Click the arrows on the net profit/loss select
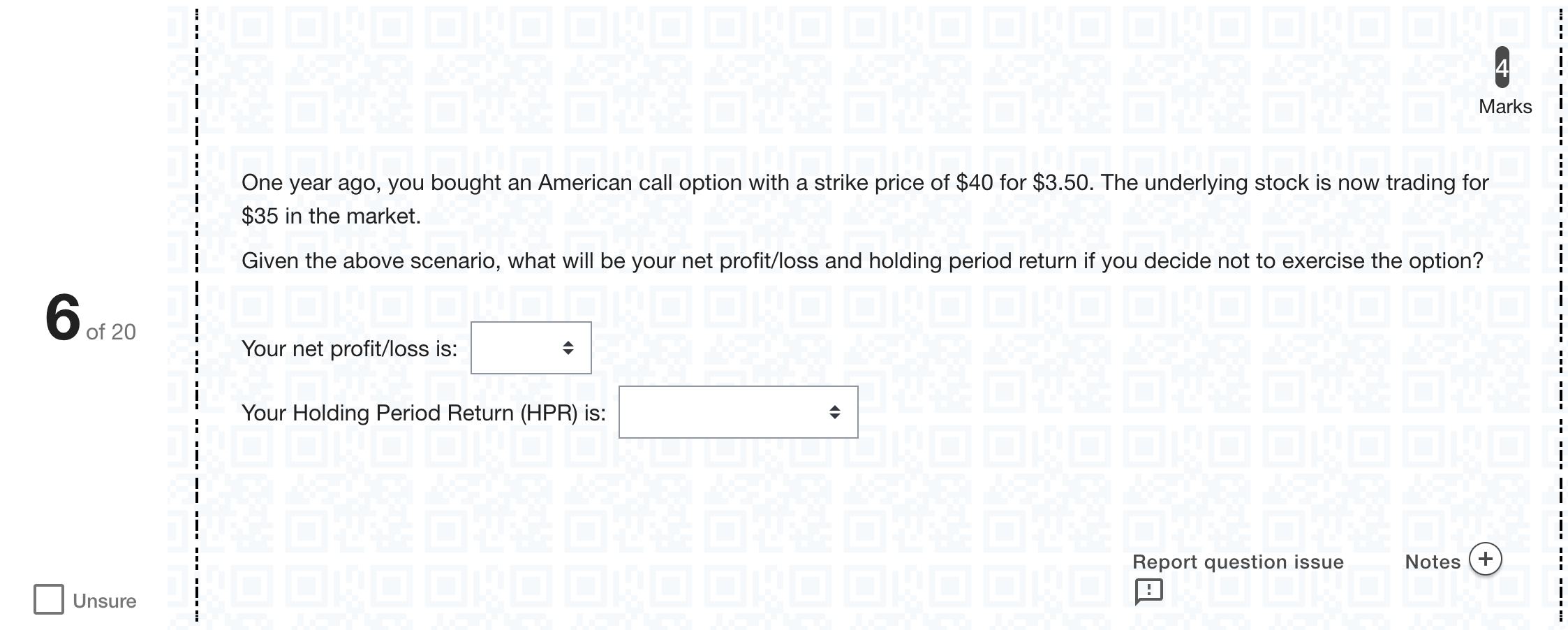 click(568, 348)
